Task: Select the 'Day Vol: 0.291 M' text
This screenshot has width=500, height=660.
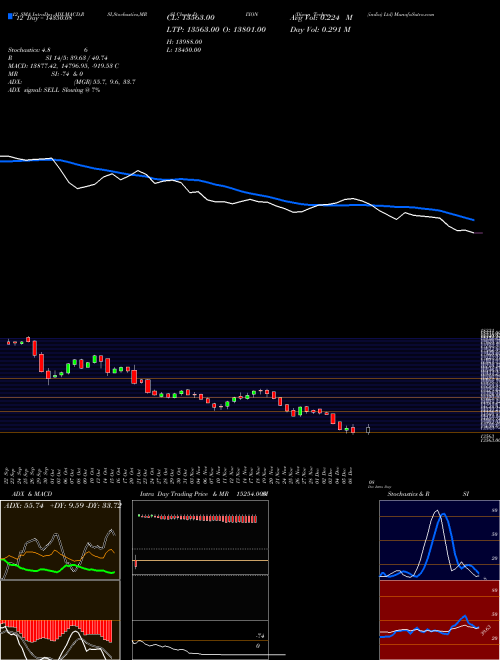Action: pos(320,29)
